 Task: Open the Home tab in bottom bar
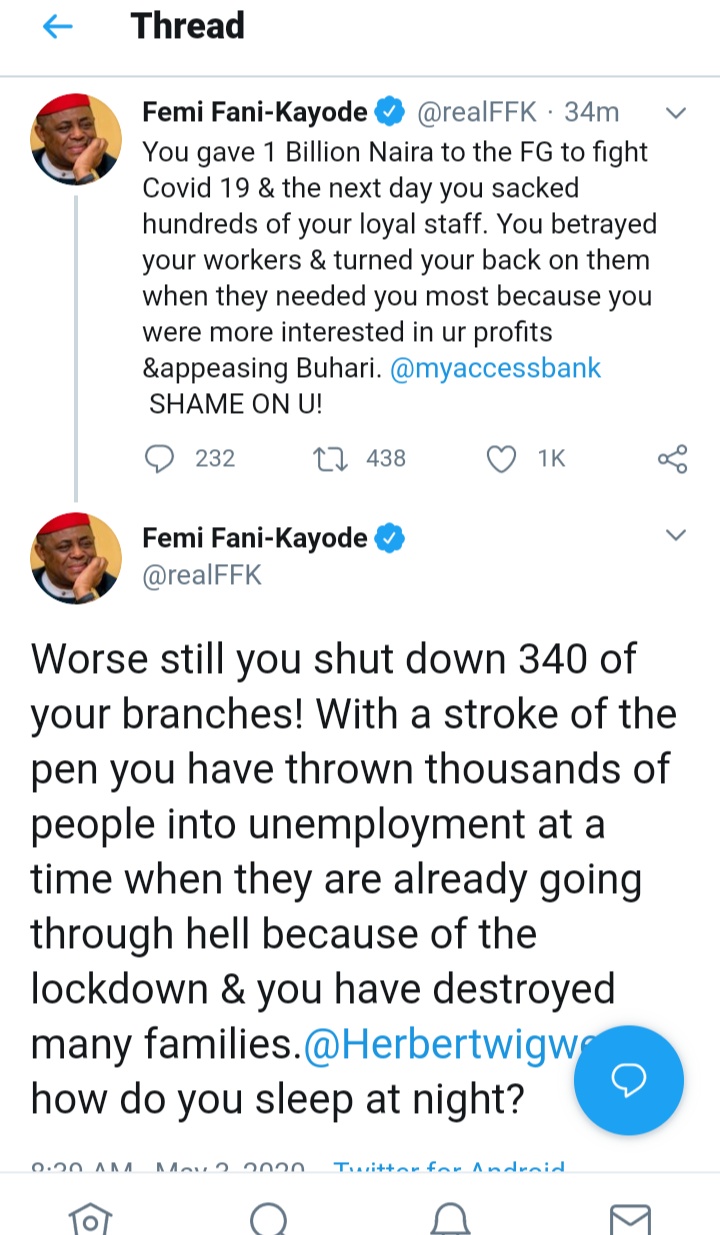click(90, 1218)
